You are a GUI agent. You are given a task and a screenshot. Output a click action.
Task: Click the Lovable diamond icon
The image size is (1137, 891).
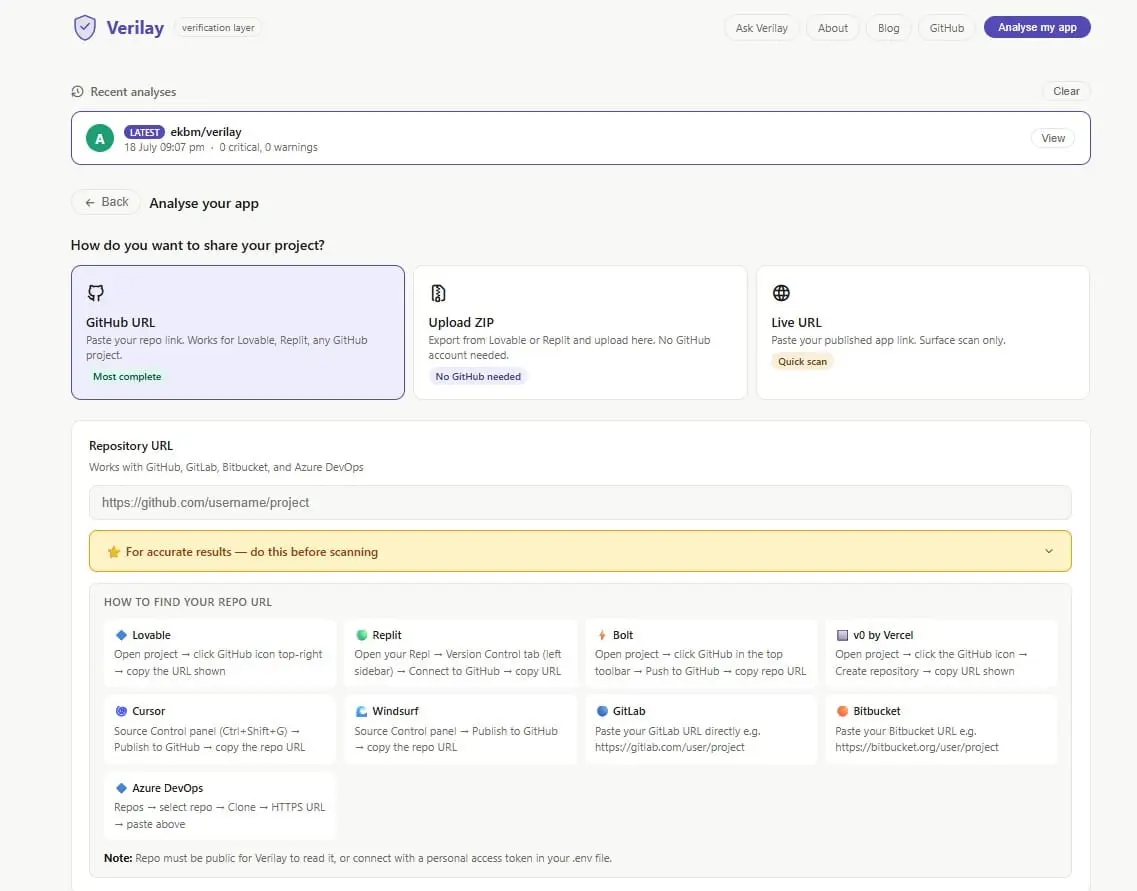[x=121, y=635]
